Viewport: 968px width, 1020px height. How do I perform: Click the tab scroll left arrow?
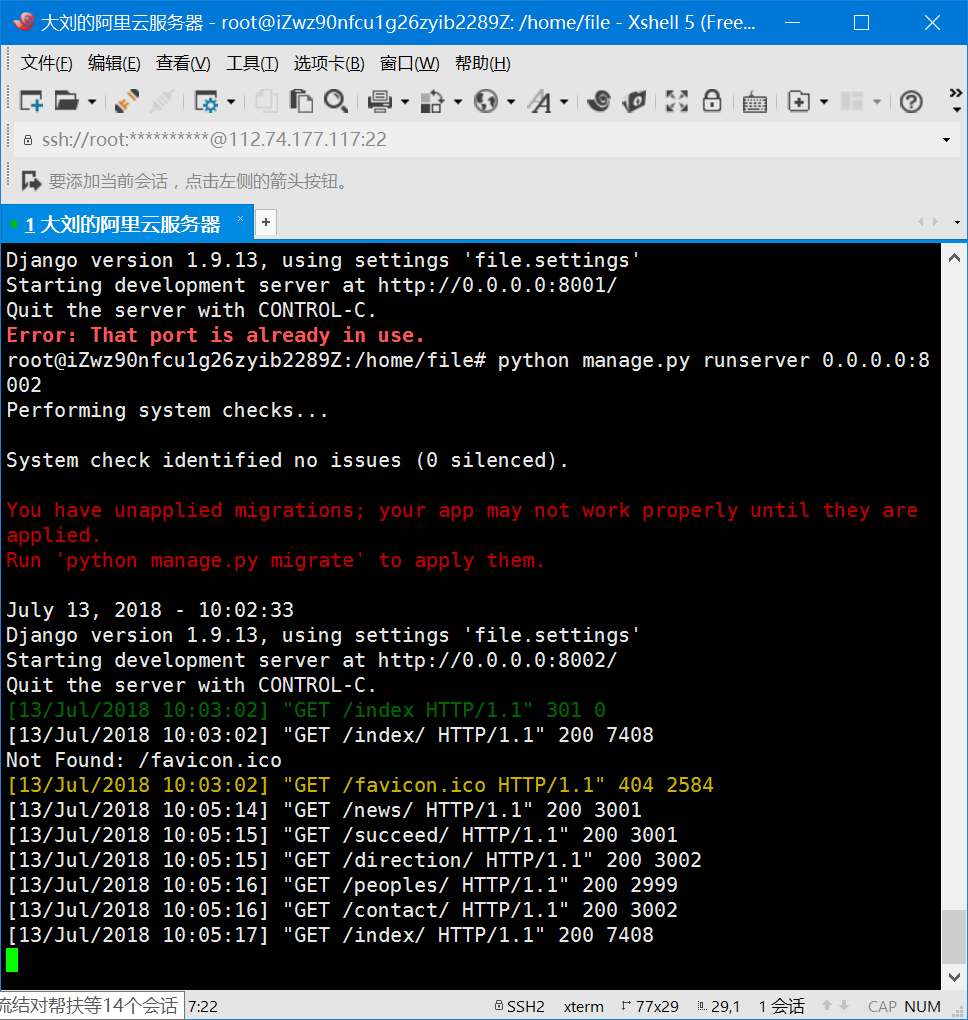pyautogui.click(x=921, y=222)
